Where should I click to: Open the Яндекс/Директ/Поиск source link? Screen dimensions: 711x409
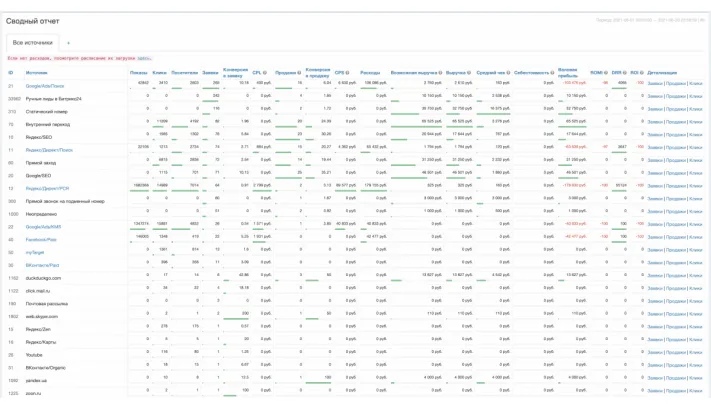[x=49, y=150]
